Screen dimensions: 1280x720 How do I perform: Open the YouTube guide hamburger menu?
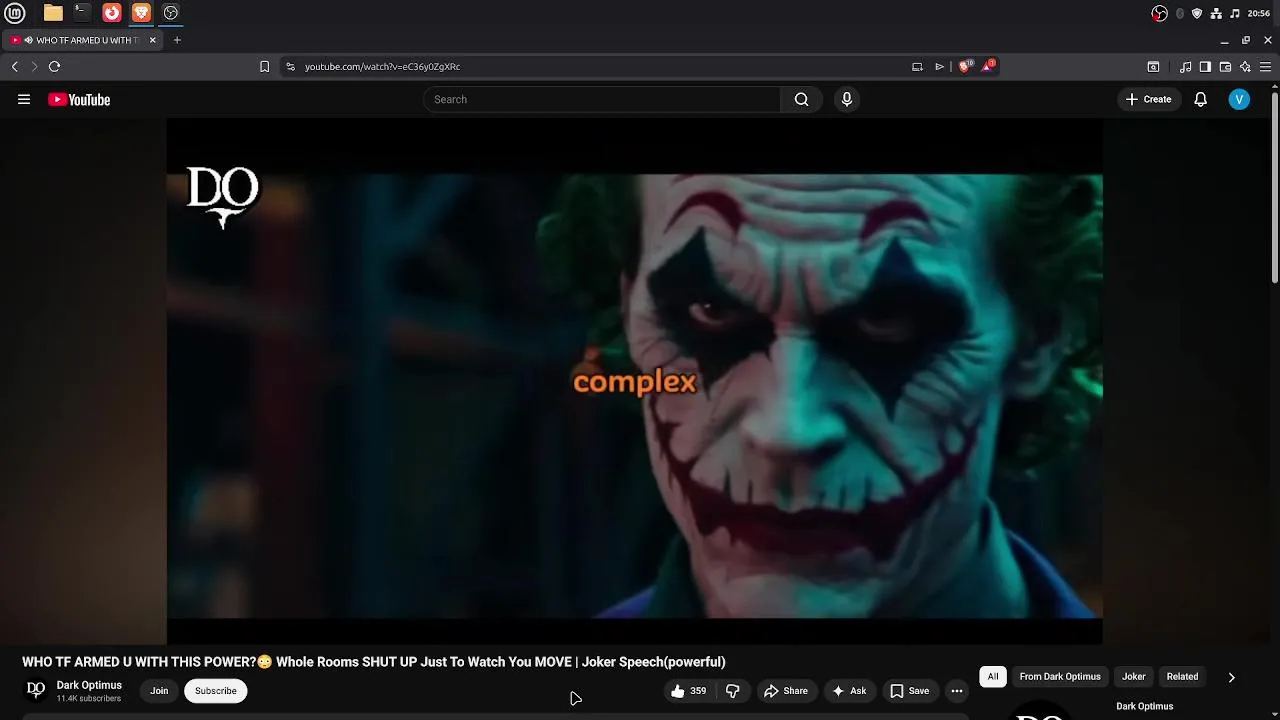(24, 99)
